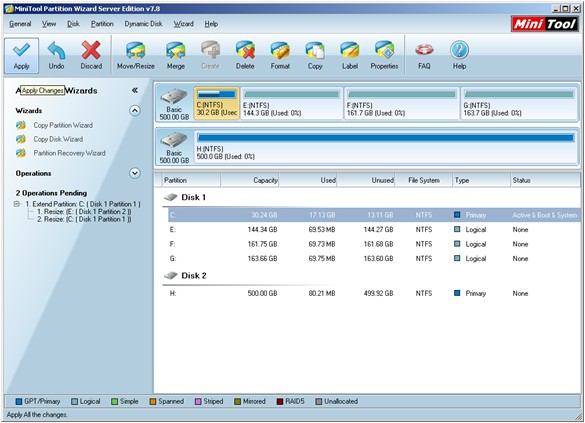Select the F:(NTFS) 161.7 GB partition block
The image size is (585, 423).
coord(402,103)
